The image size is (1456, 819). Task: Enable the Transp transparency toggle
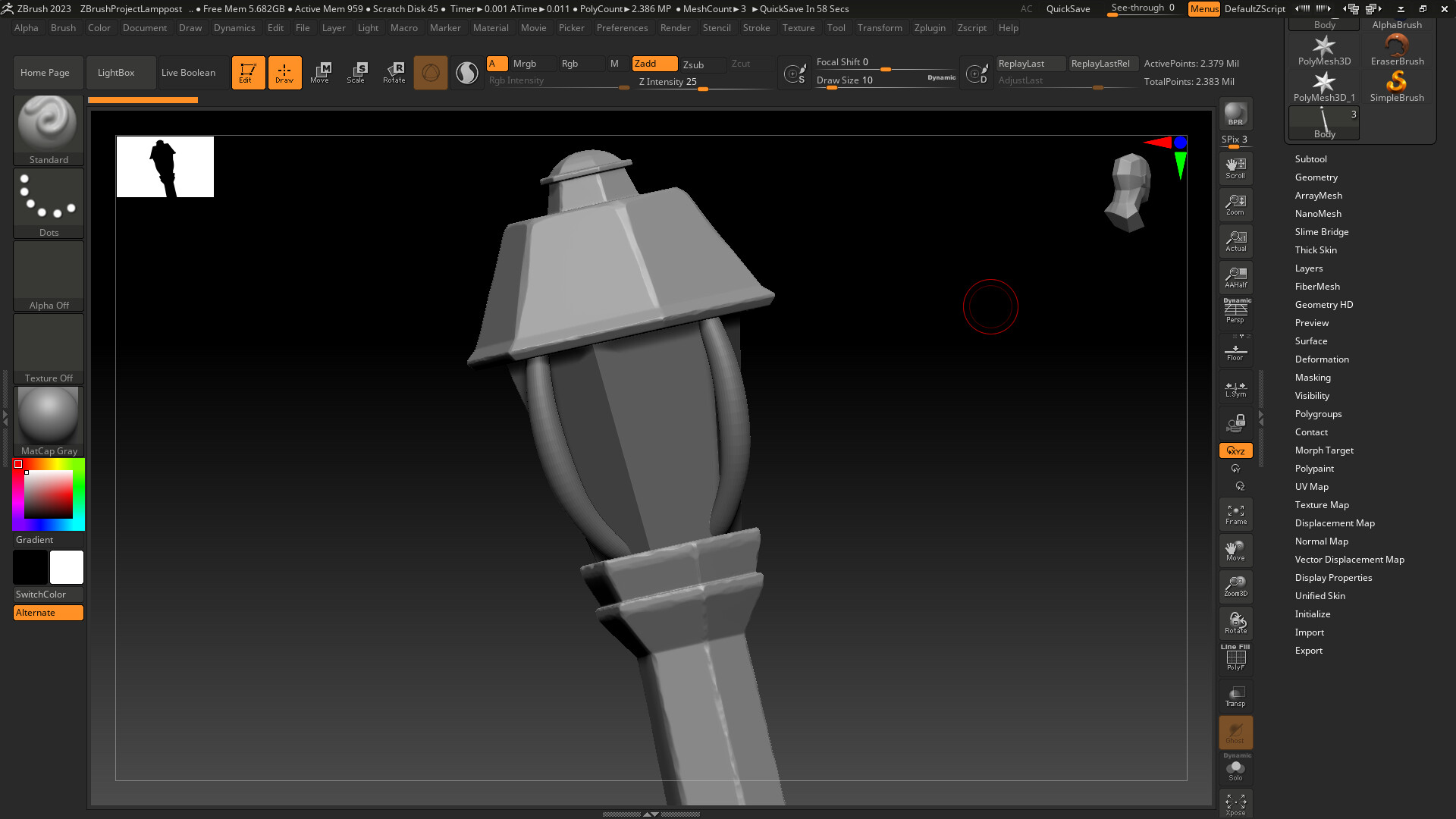coord(1235,696)
